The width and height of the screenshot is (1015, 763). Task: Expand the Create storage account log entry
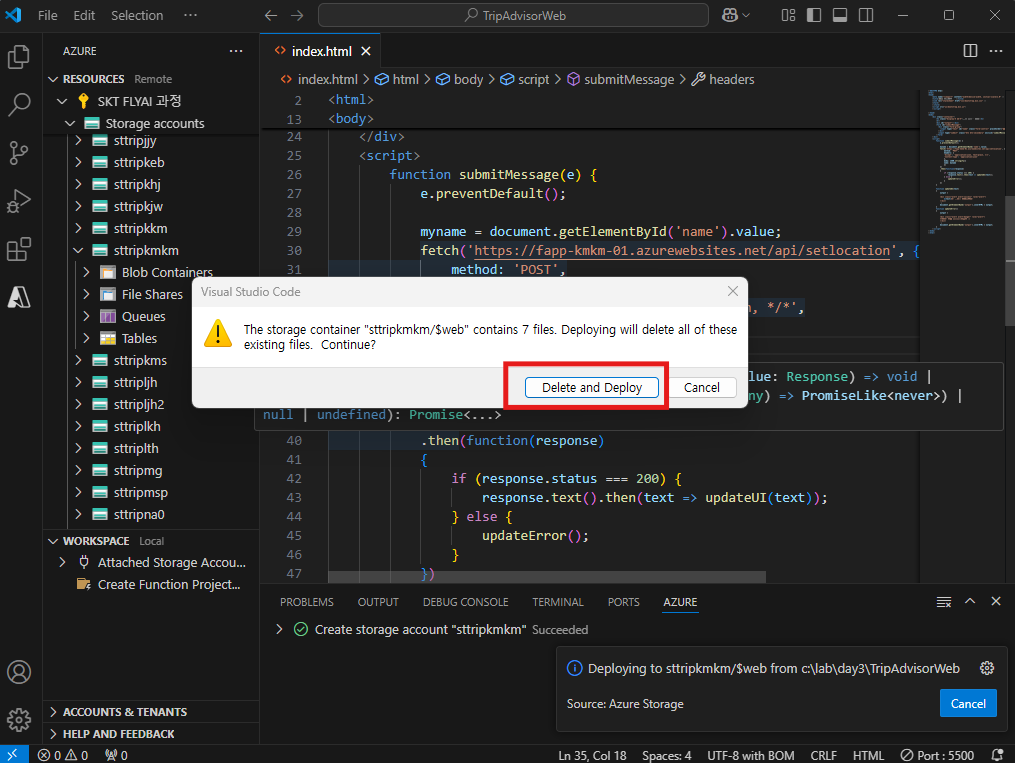[x=279, y=629]
